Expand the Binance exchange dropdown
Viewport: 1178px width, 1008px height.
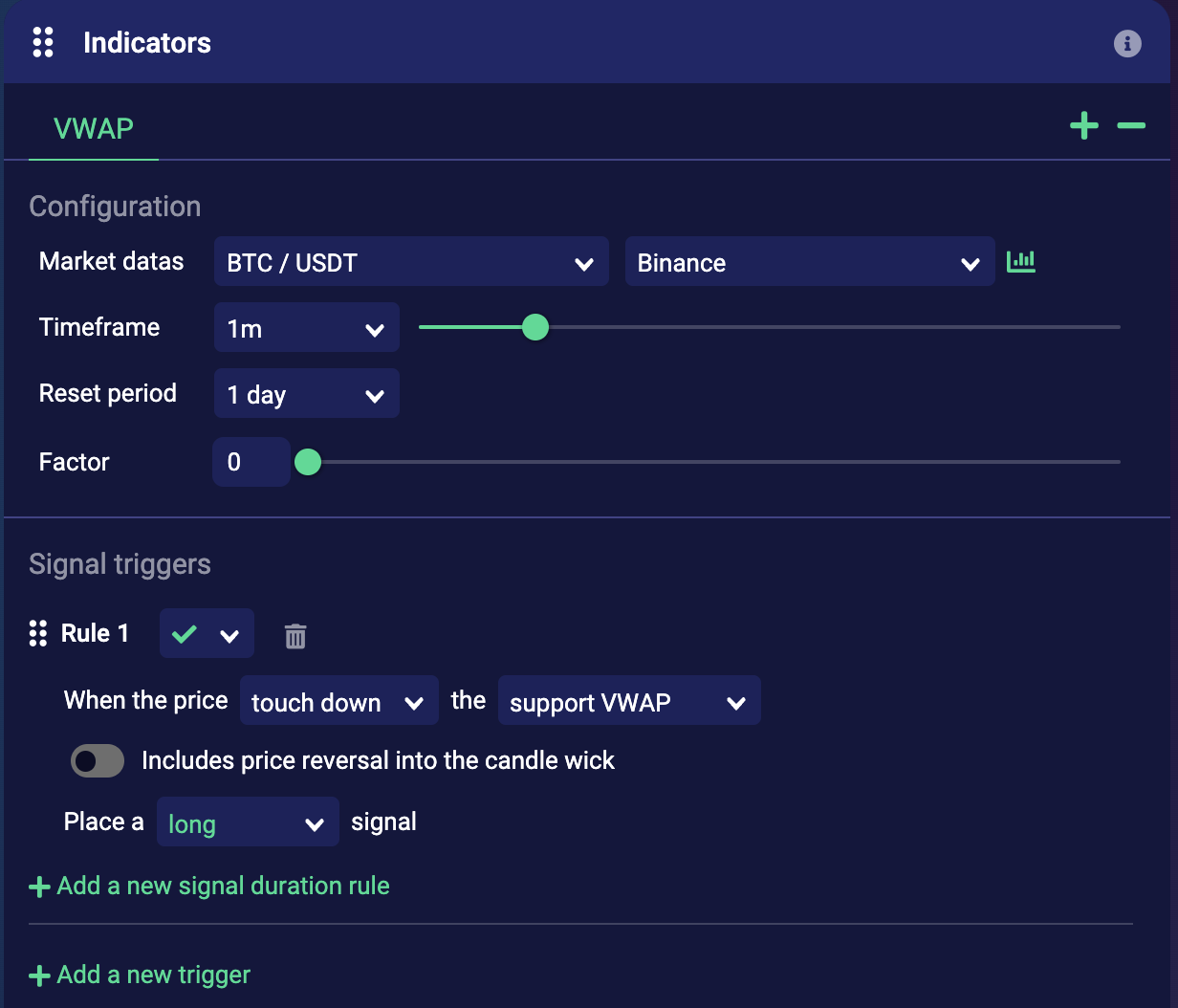pyautogui.click(x=809, y=263)
